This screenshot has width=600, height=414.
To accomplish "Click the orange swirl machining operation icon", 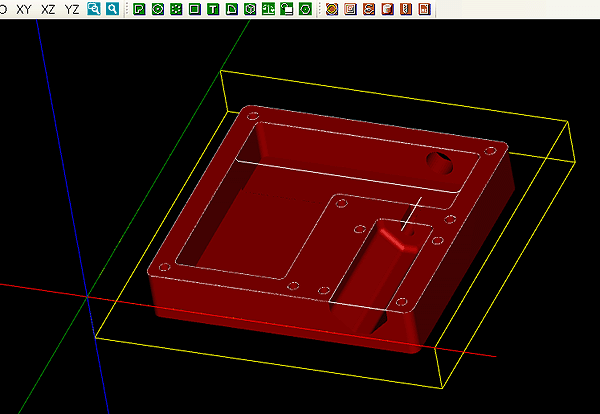I will pos(369,9).
